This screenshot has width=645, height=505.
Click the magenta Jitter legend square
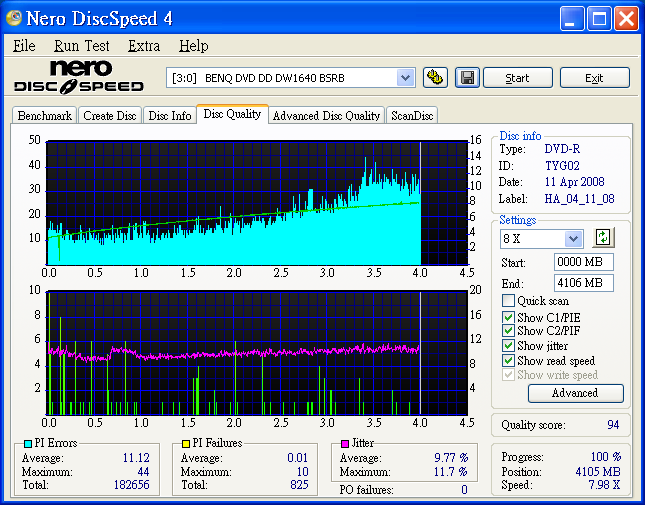[x=345, y=444]
